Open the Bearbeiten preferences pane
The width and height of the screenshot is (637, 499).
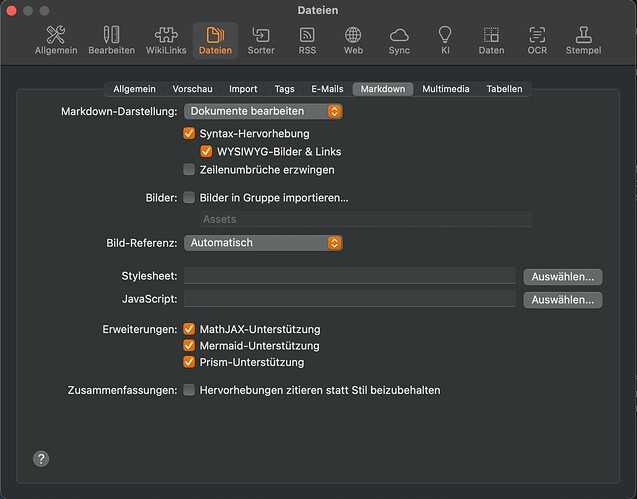[111, 40]
